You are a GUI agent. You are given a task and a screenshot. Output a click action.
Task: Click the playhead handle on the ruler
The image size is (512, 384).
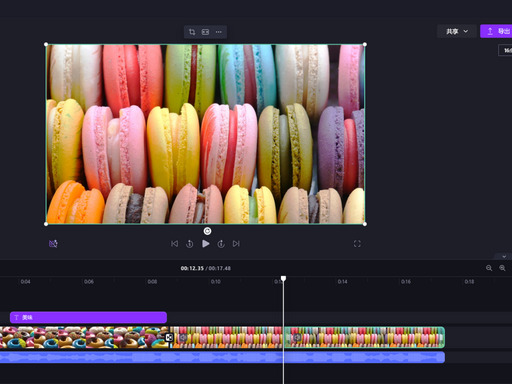tap(283, 278)
